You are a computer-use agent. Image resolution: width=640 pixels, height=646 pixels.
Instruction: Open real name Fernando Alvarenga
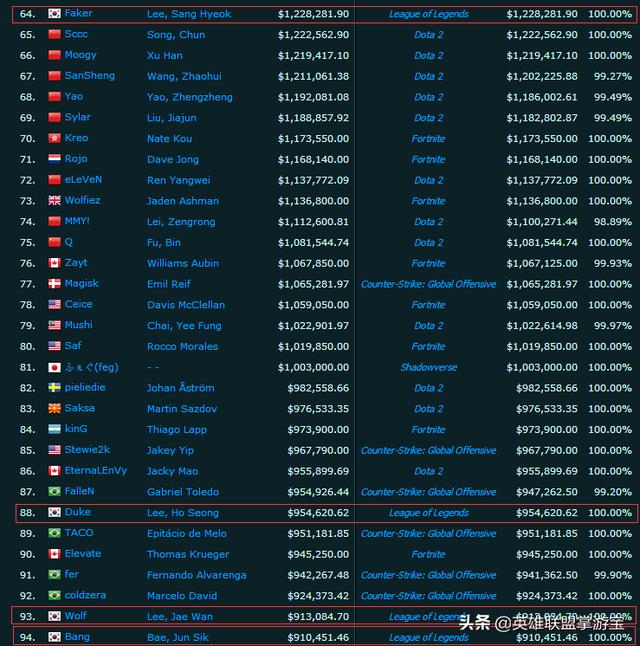[x=197, y=575]
